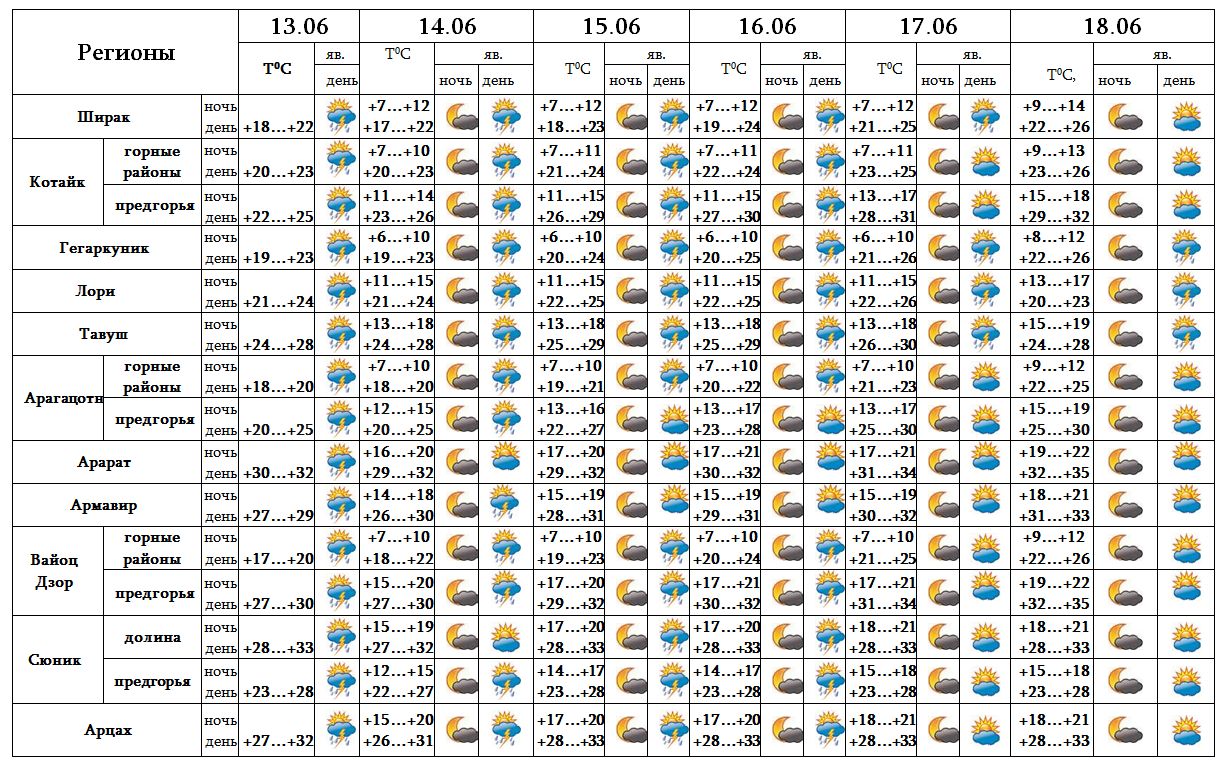This screenshot has width=1222, height=764.
Task: Click Гегаркуник 17.06 night moon icon
Action: [x=942, y=247]
